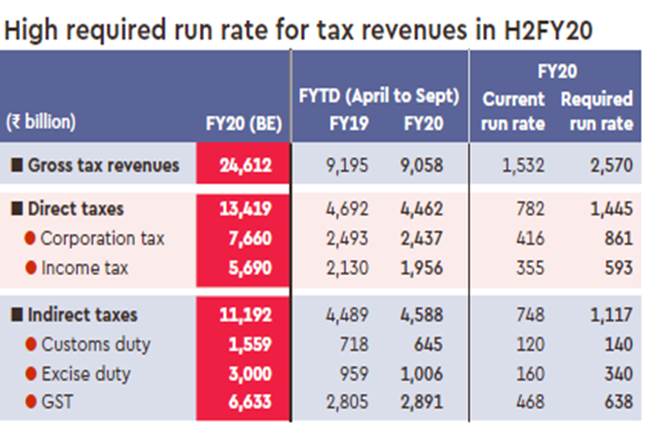The width and height of the screenshot is (660, 440).
Task: Click the square bullet beside Direct taxes
Action: pos(17,210)
